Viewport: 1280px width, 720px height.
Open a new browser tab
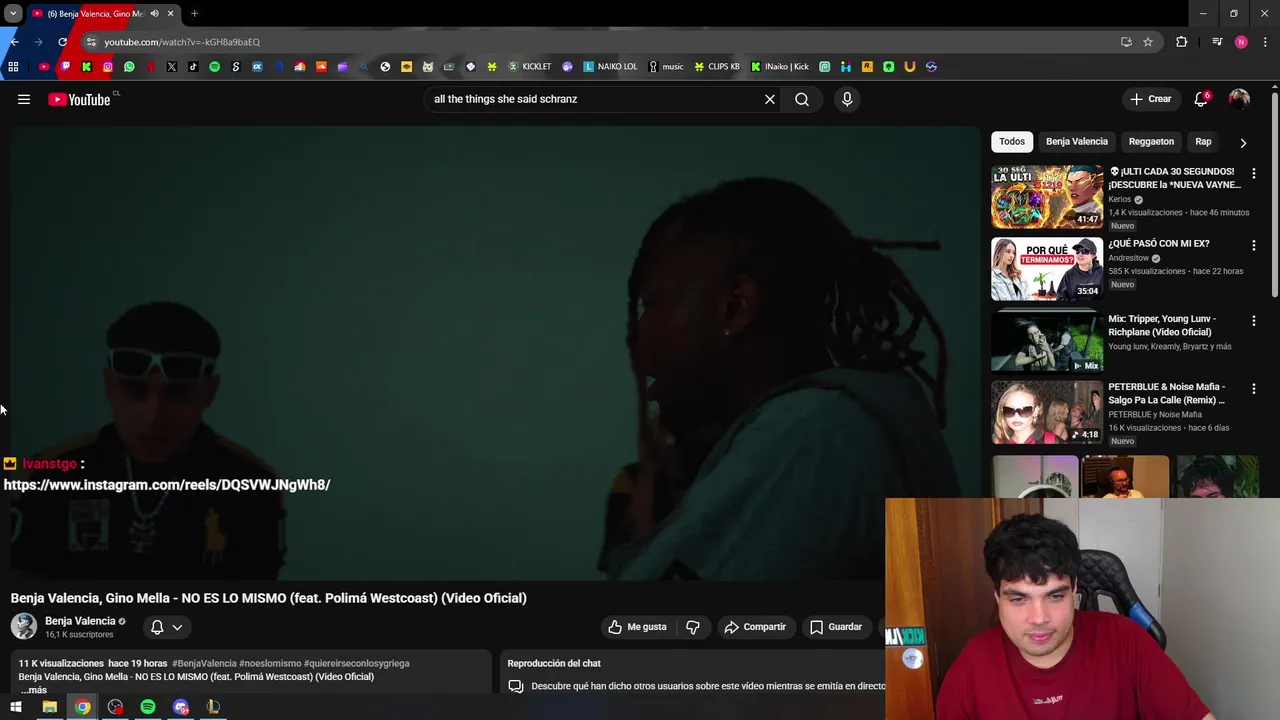click(x=194, y=14)
